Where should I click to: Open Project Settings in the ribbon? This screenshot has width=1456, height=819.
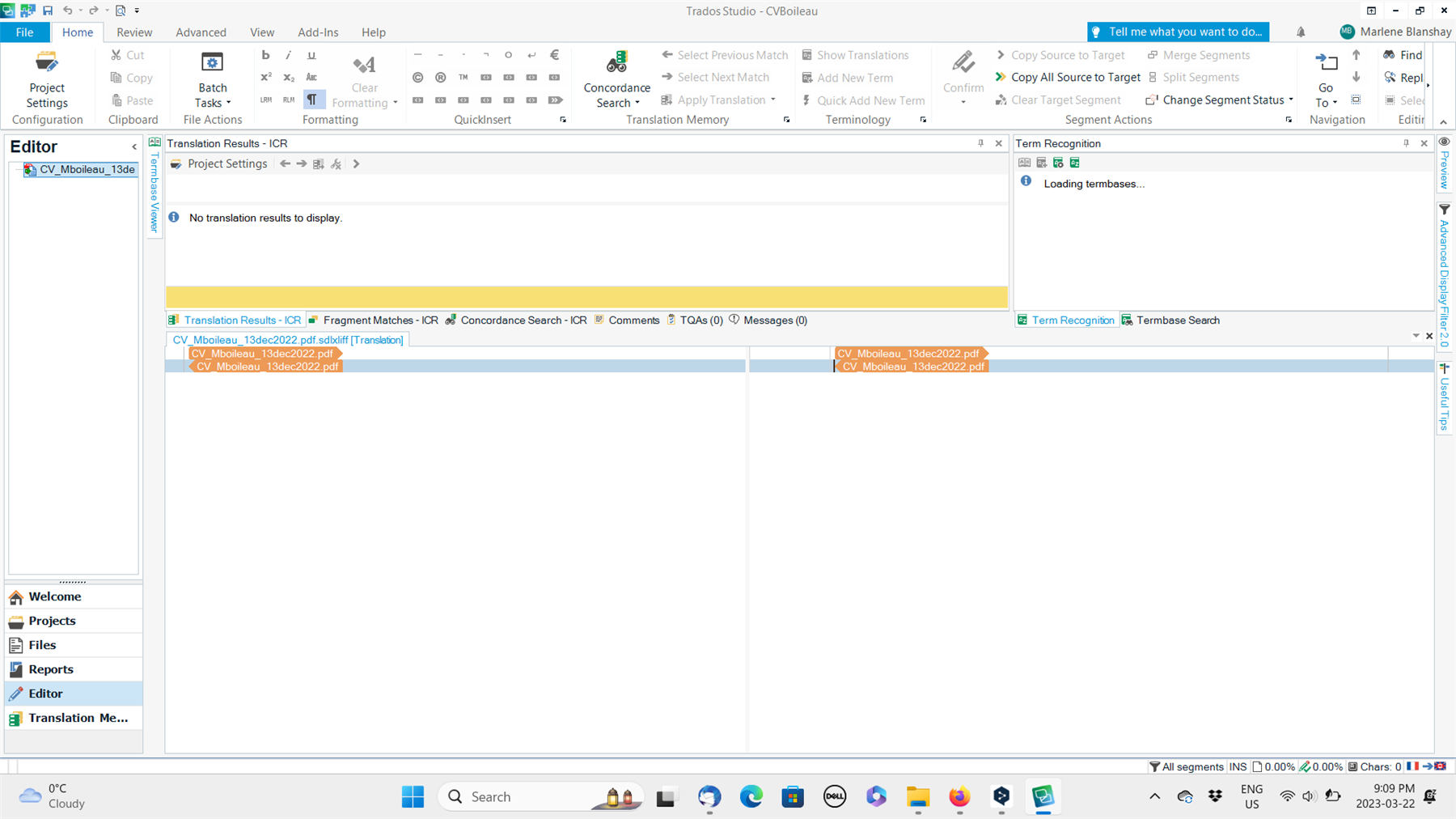pos(47,79)
